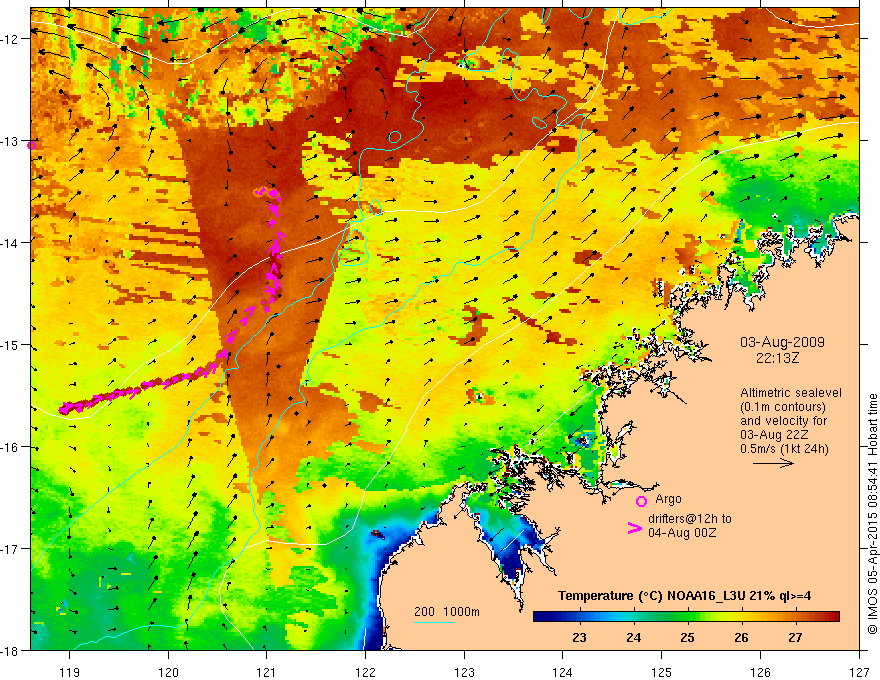Click the longitude 127 axis label

pos(859,672)
